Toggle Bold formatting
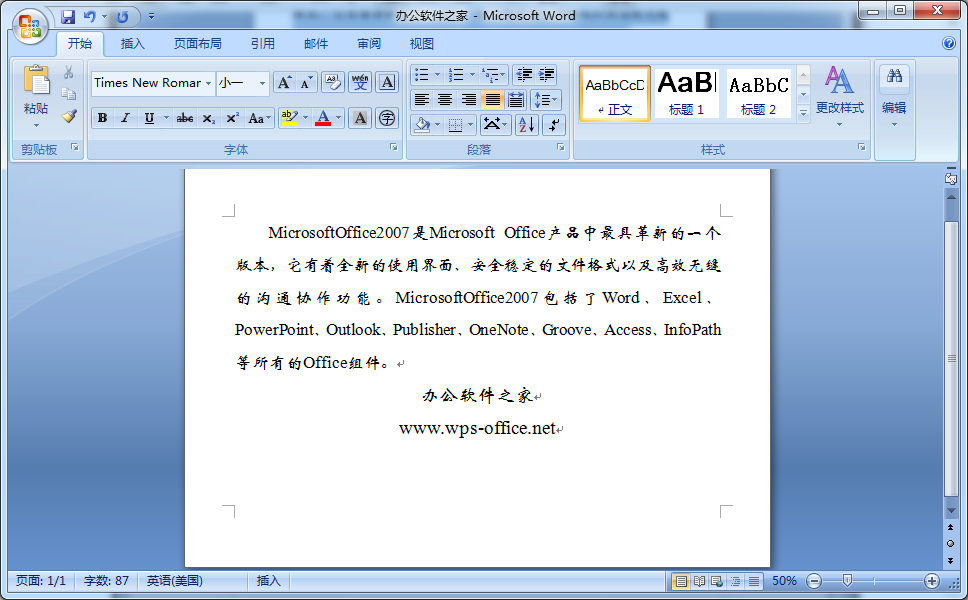This screenshot has width=968, height=600. pyautogui.click(x=102, y=118)
